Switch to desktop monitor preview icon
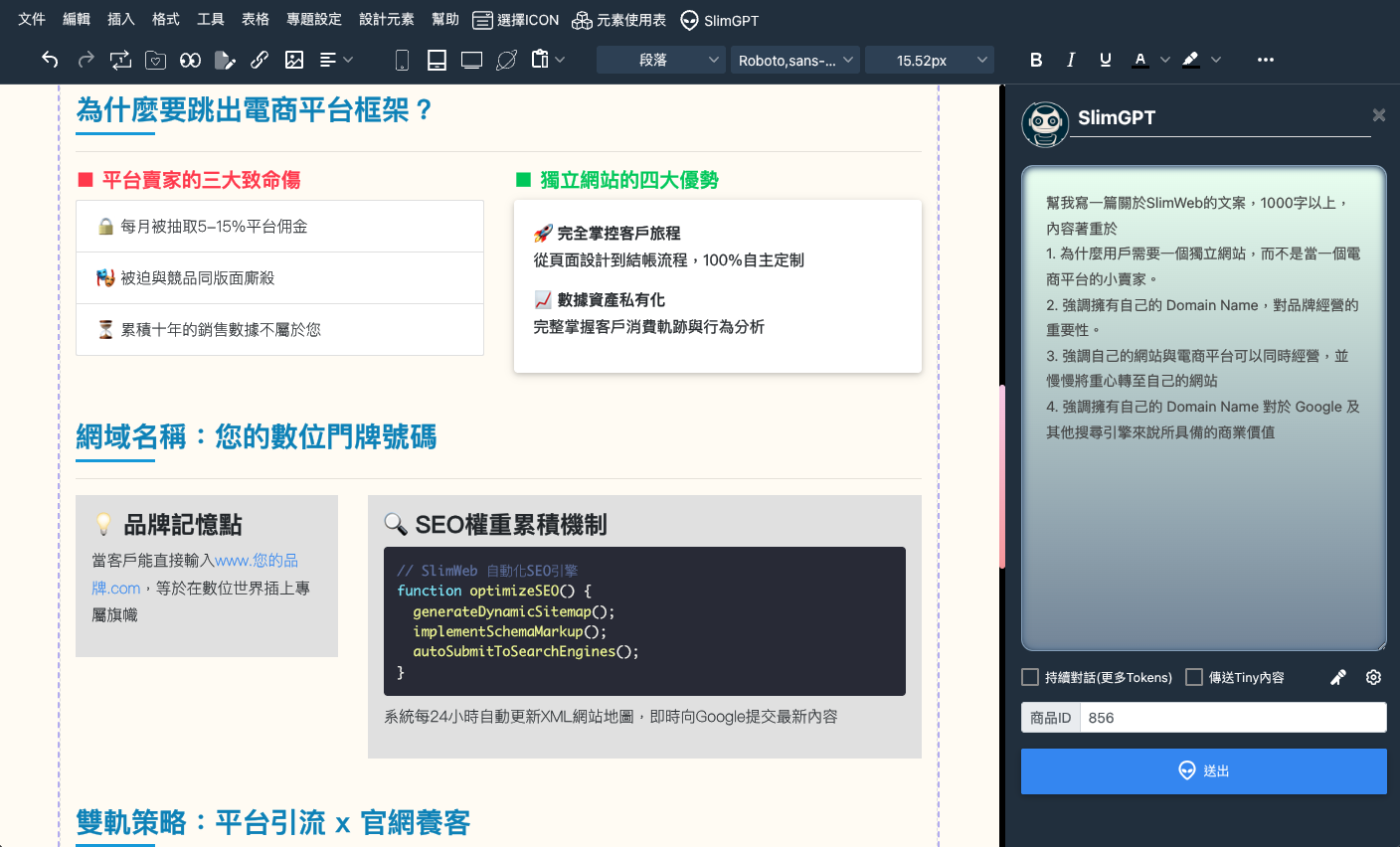This screenshot has width=1400, height=847. point(471,61)
